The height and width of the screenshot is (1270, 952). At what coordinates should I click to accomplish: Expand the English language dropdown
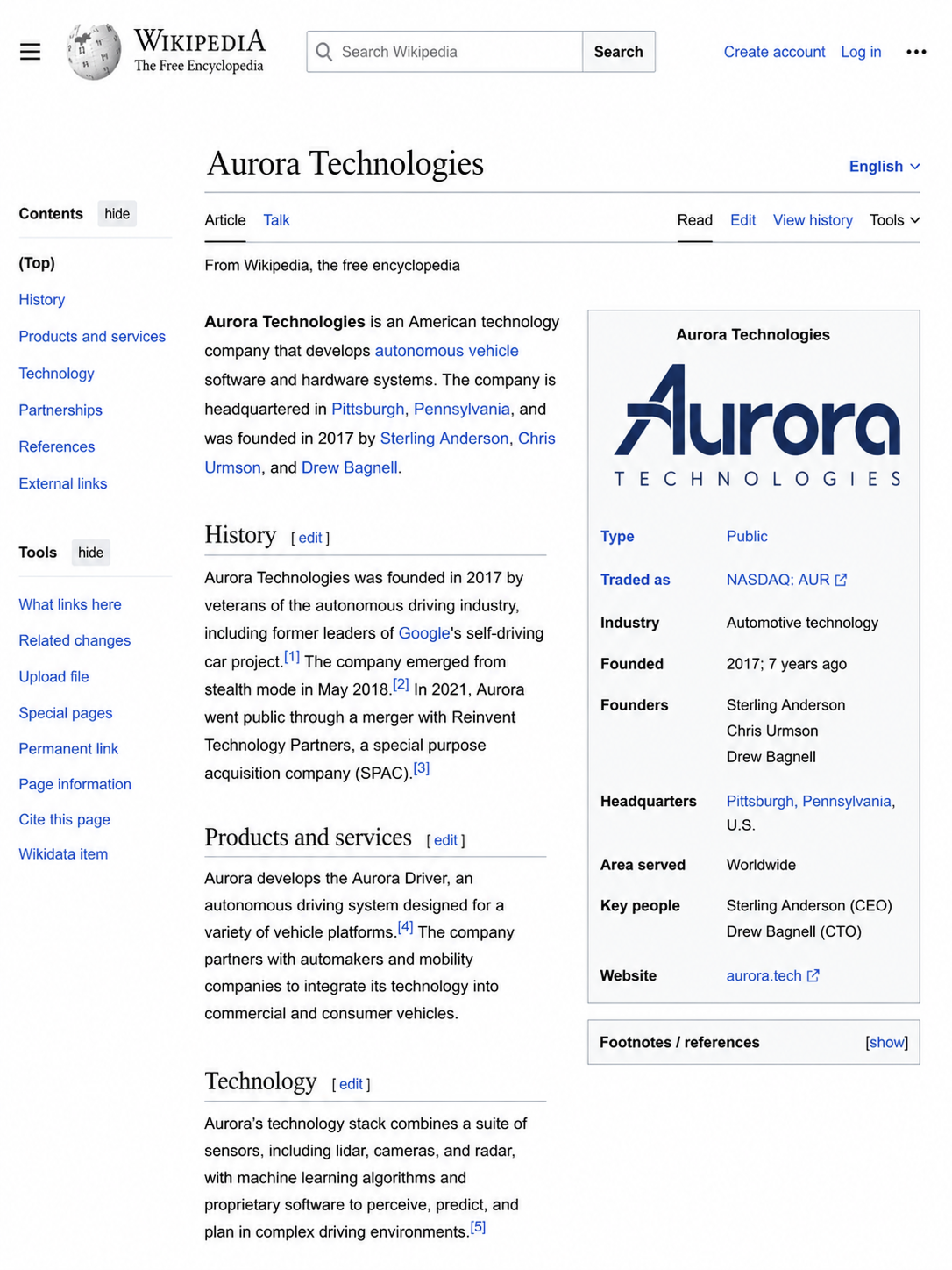tap(885, 166)
